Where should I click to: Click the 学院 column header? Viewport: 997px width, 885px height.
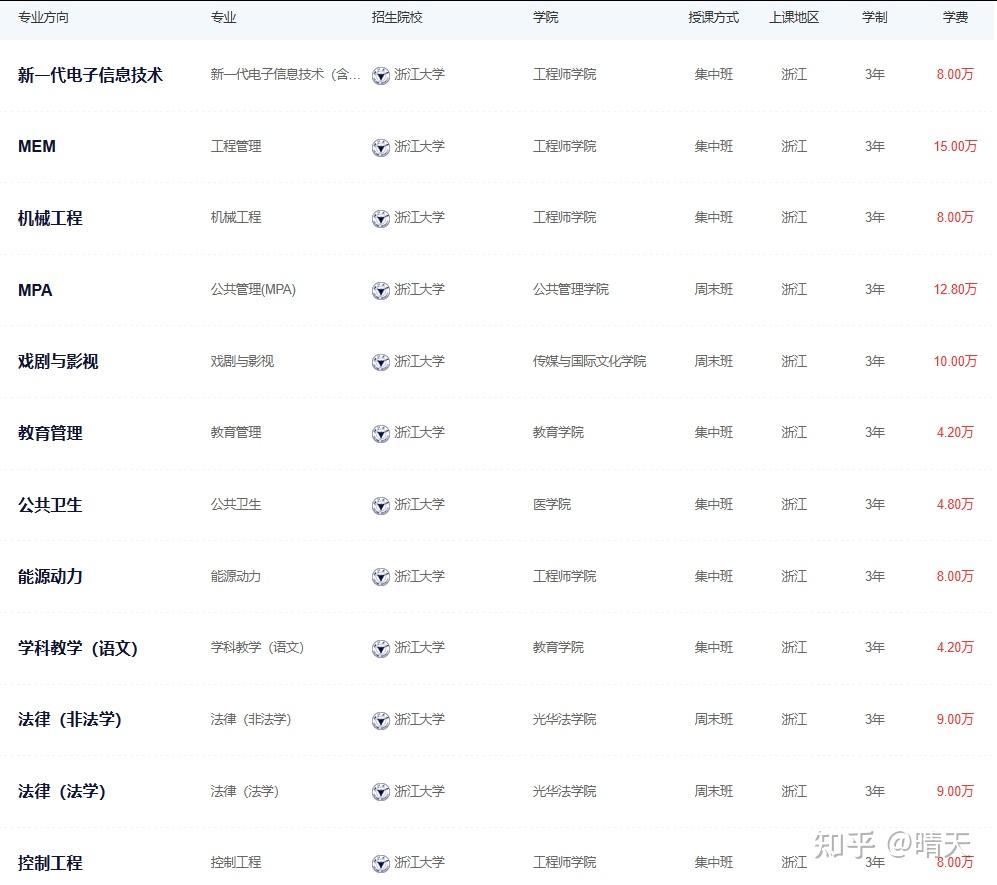pos(546,17)
